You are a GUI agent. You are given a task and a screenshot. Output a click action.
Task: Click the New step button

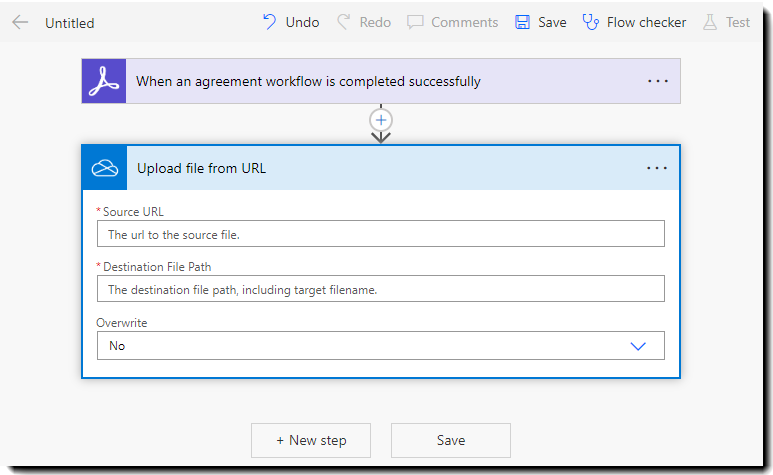coord(311,440)
